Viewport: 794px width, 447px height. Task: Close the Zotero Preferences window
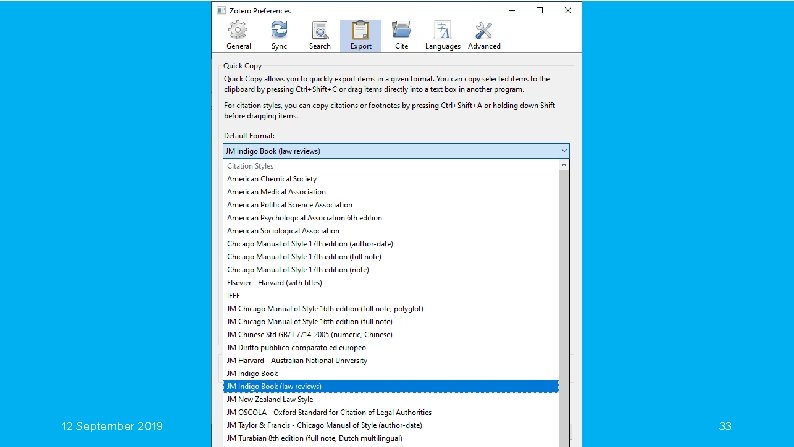[568, 10]
